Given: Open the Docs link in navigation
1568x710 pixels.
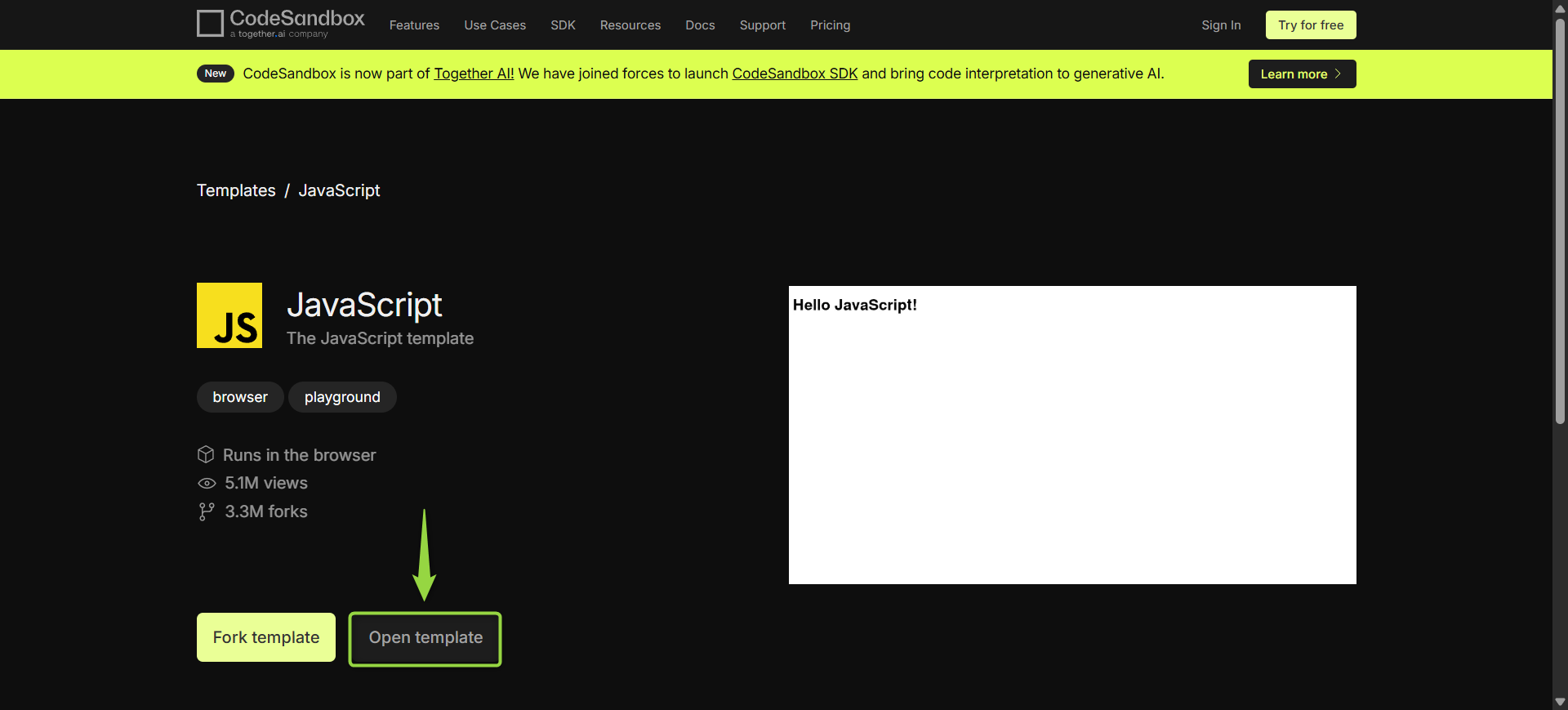Looking at the screenshot, I should tap(700, 25).
